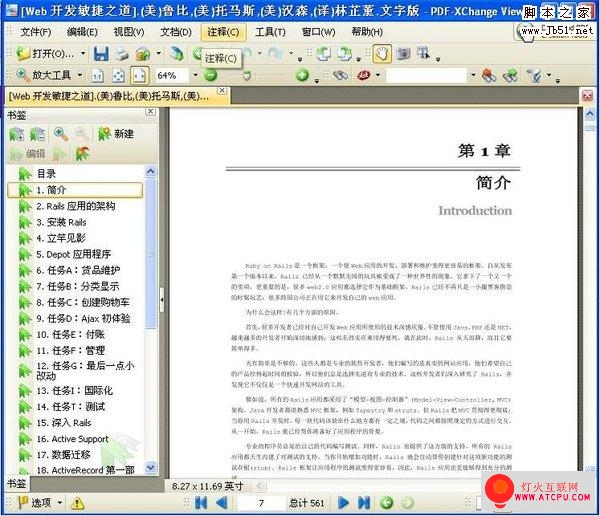Click bookmarks list scroll up arrow
This screenshot has width=600, height=516.
click(x=151, y=171)
